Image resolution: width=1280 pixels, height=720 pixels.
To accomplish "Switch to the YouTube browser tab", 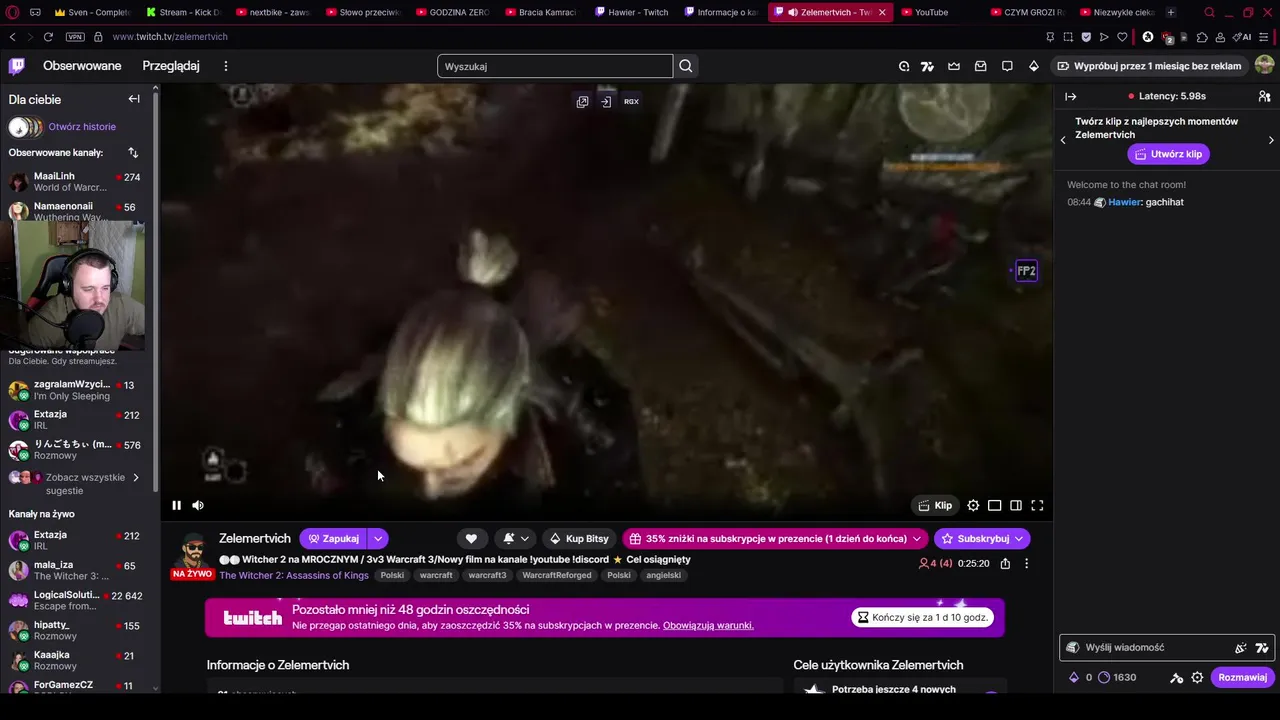I will pyautogui.click(x=924, y=12).
